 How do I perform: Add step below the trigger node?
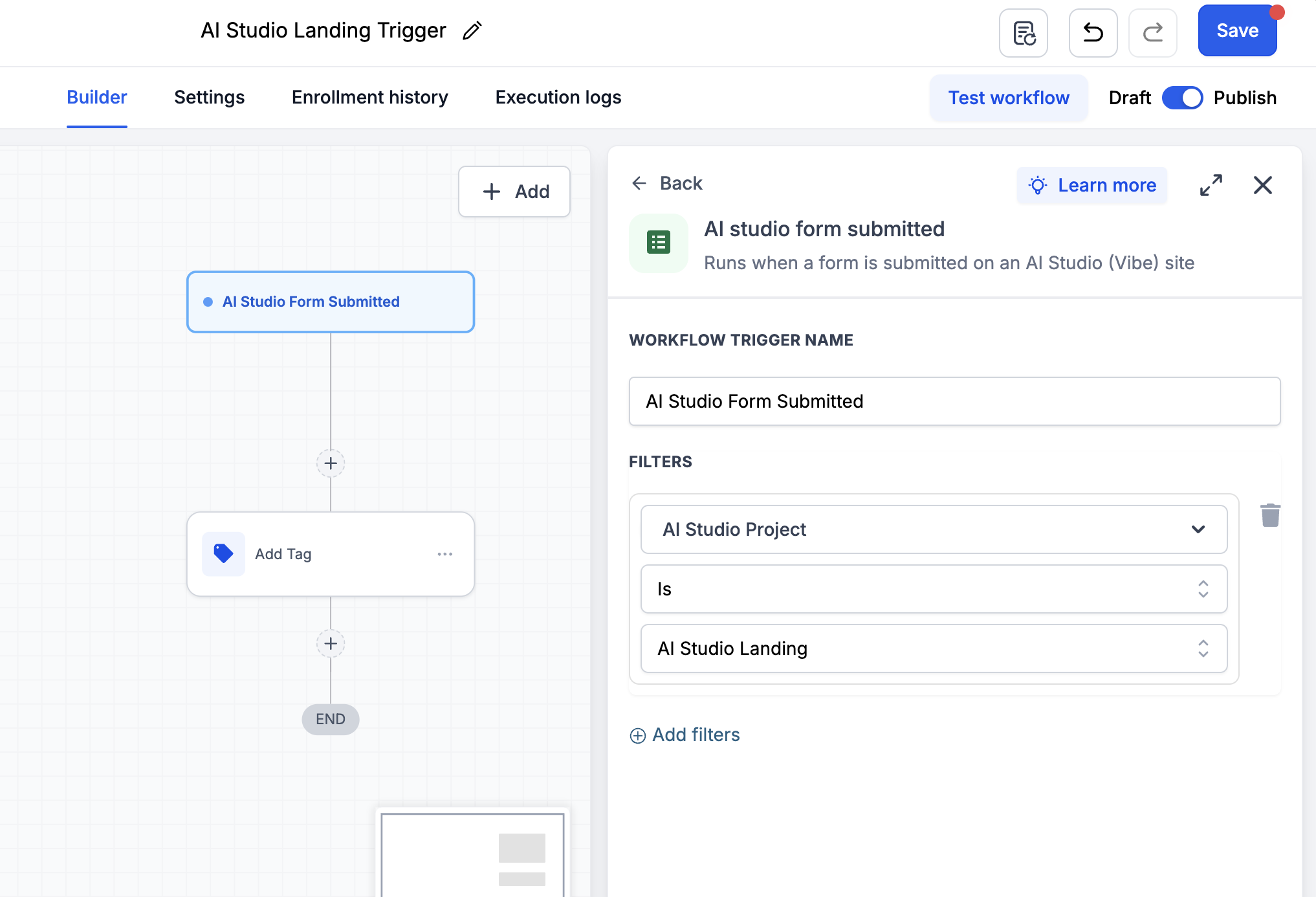(331, 463)
